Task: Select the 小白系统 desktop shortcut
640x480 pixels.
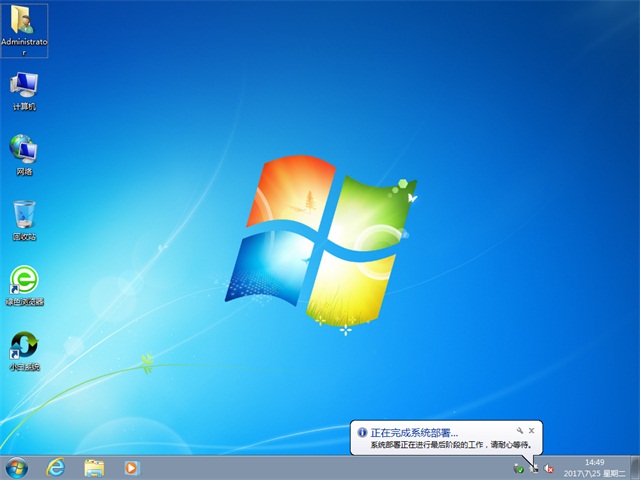Action: coord(24,351)
